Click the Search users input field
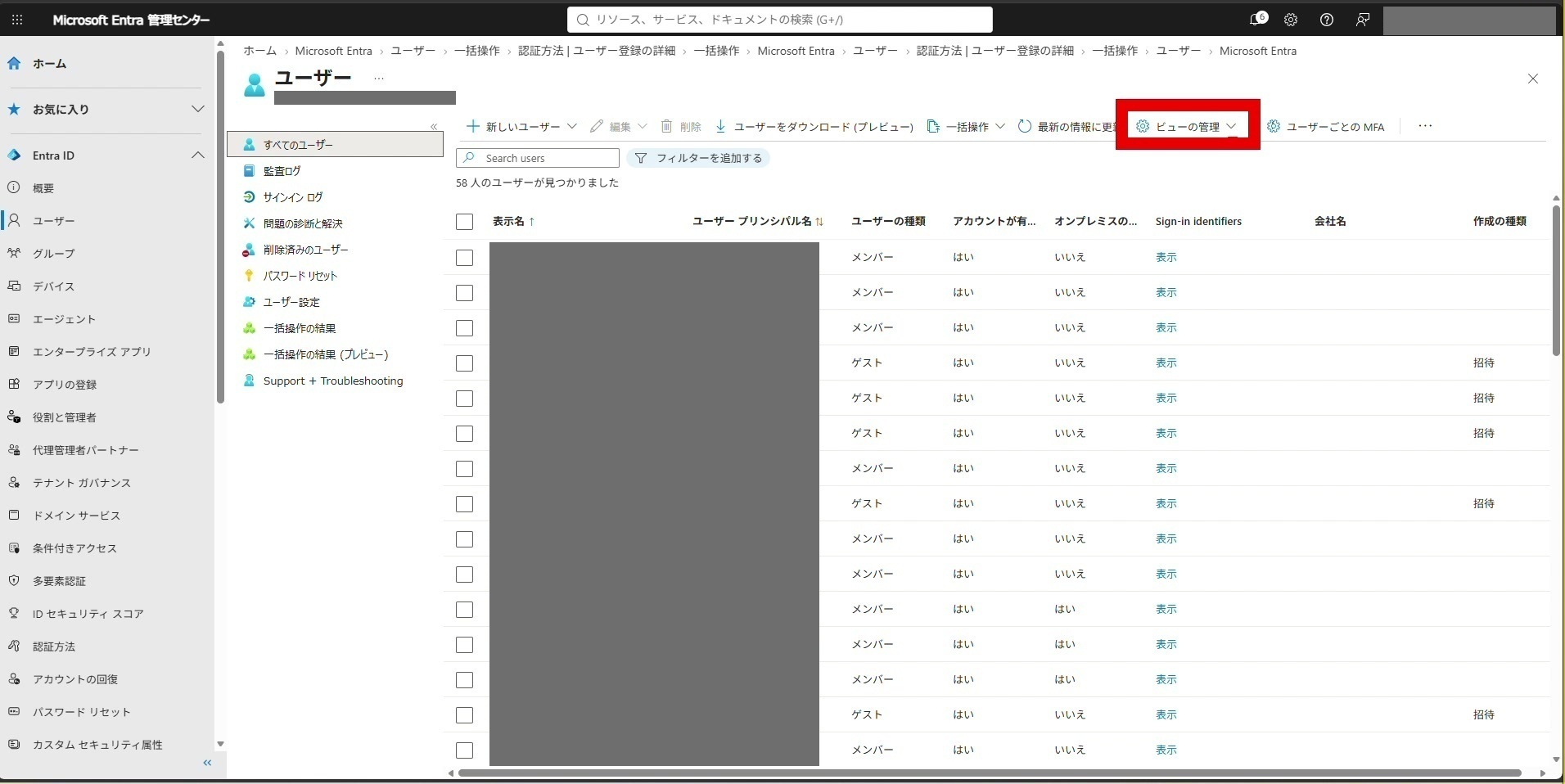1565x784 pixels. (538, 158)
